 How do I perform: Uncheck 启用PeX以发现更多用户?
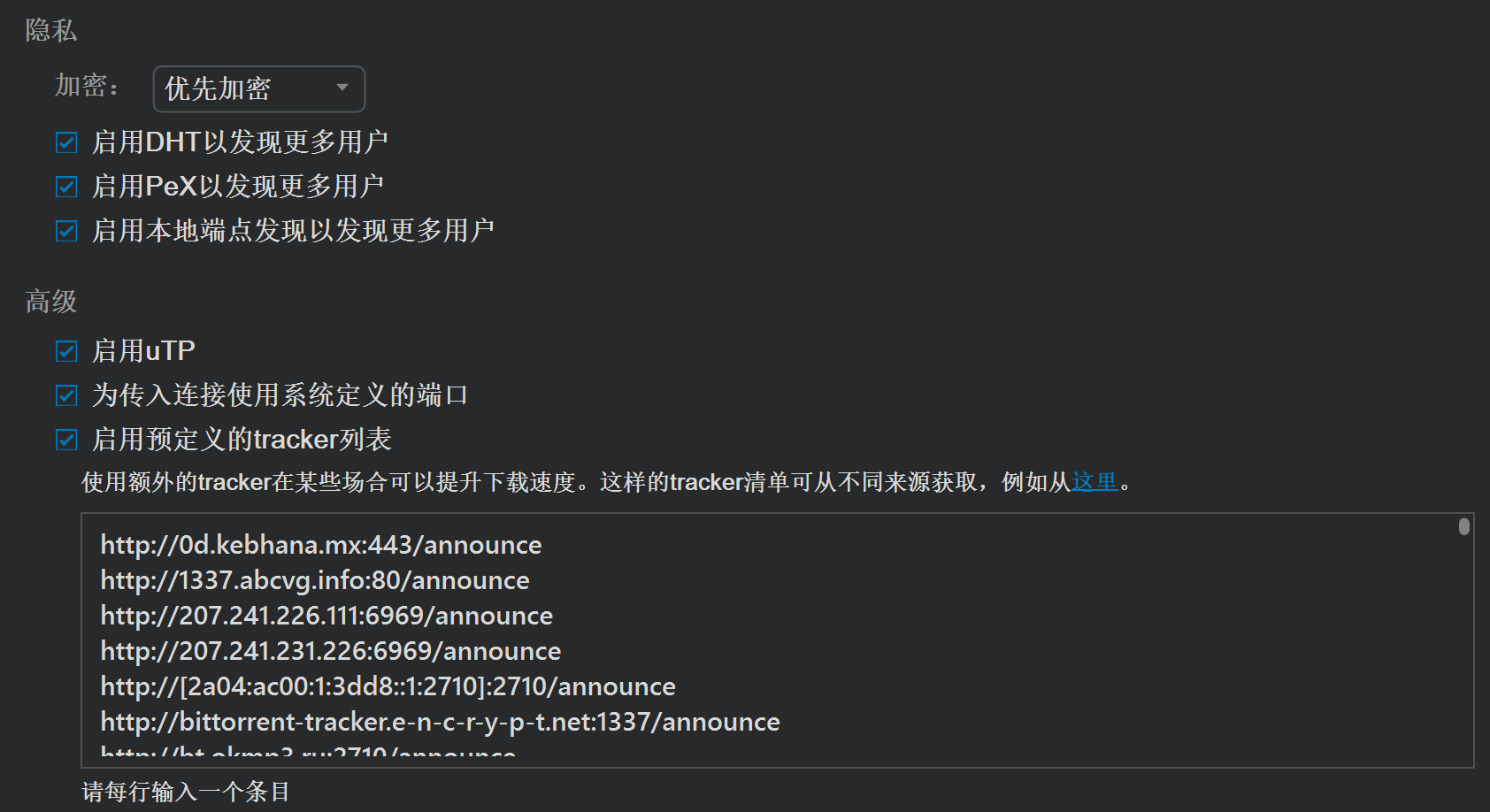click(65, 186)
